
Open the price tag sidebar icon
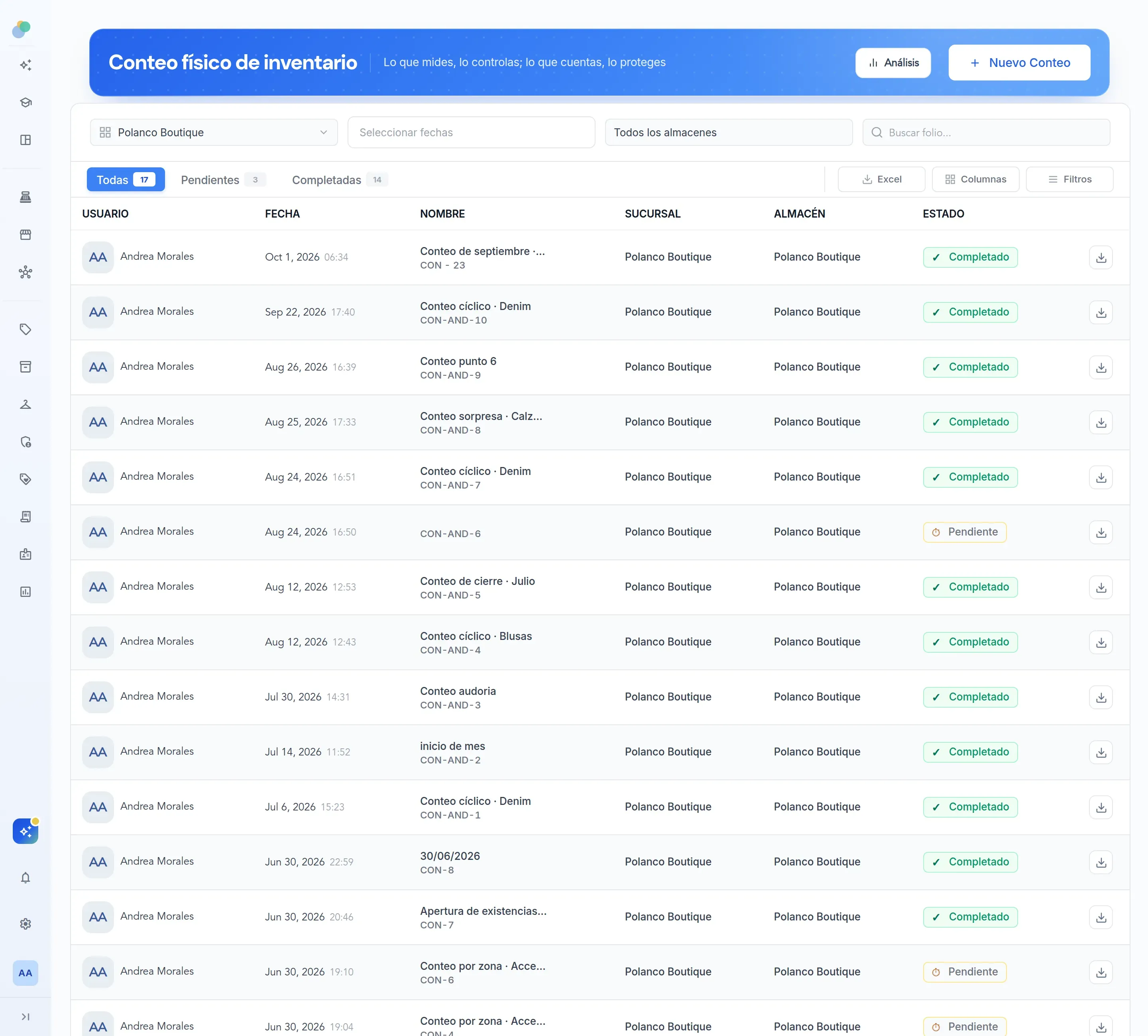pyautogui.click(x=25, y=329)
